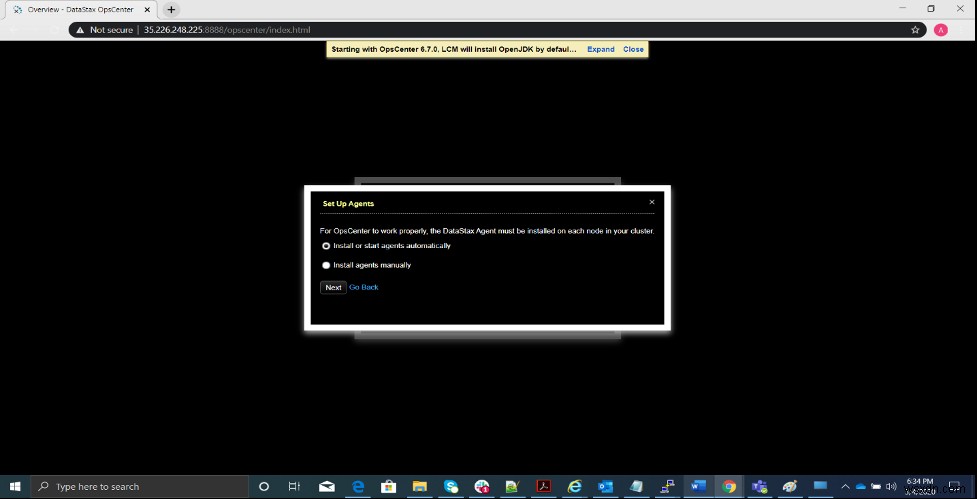Click the Go Back link
The image size is (977, 499).
point(364,287)
